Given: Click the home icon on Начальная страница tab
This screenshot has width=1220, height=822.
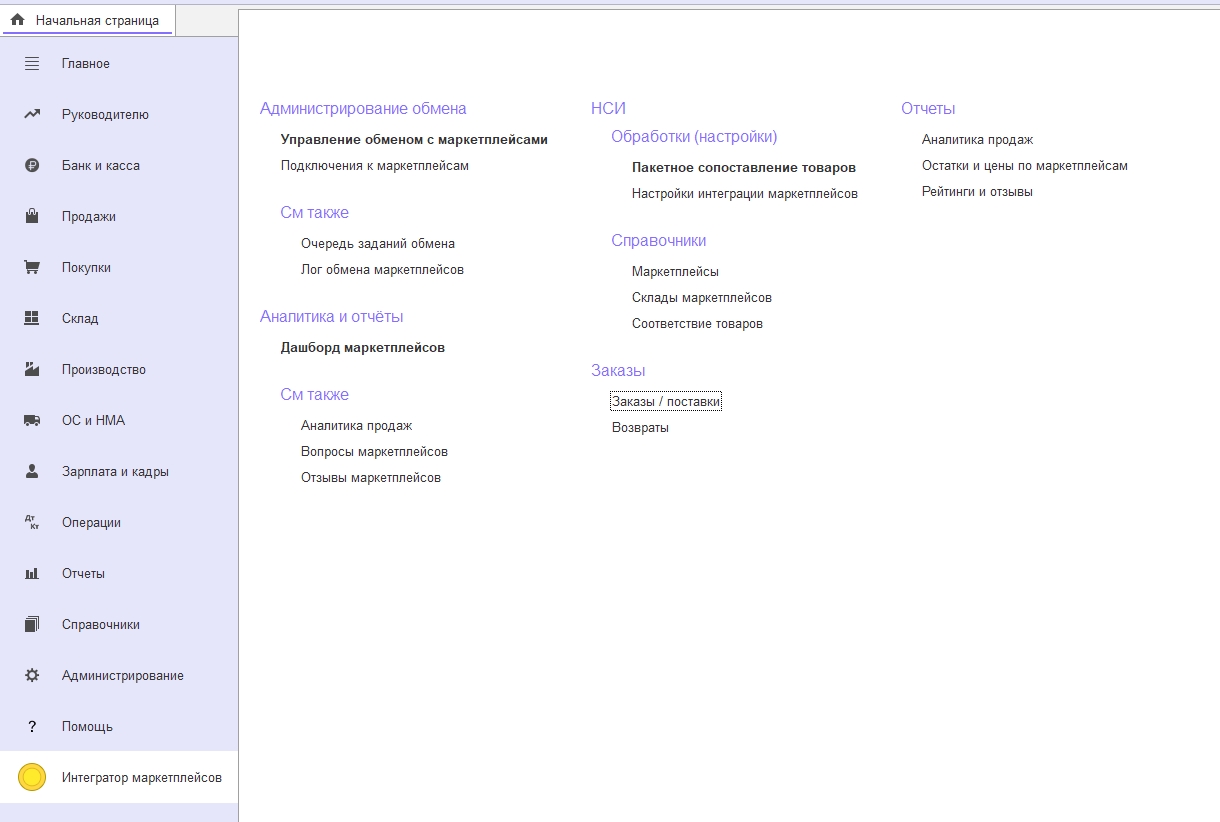Looking at the screenshot, I should pyautogui.click(x=17, y=20).
